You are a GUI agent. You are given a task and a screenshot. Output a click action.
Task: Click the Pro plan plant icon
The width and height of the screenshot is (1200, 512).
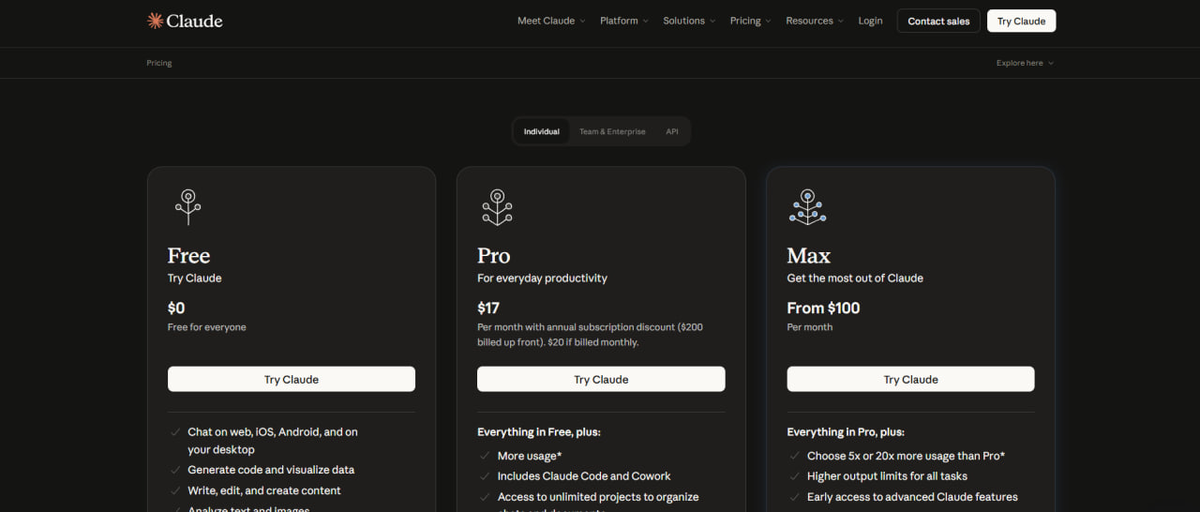coord(497,206)
